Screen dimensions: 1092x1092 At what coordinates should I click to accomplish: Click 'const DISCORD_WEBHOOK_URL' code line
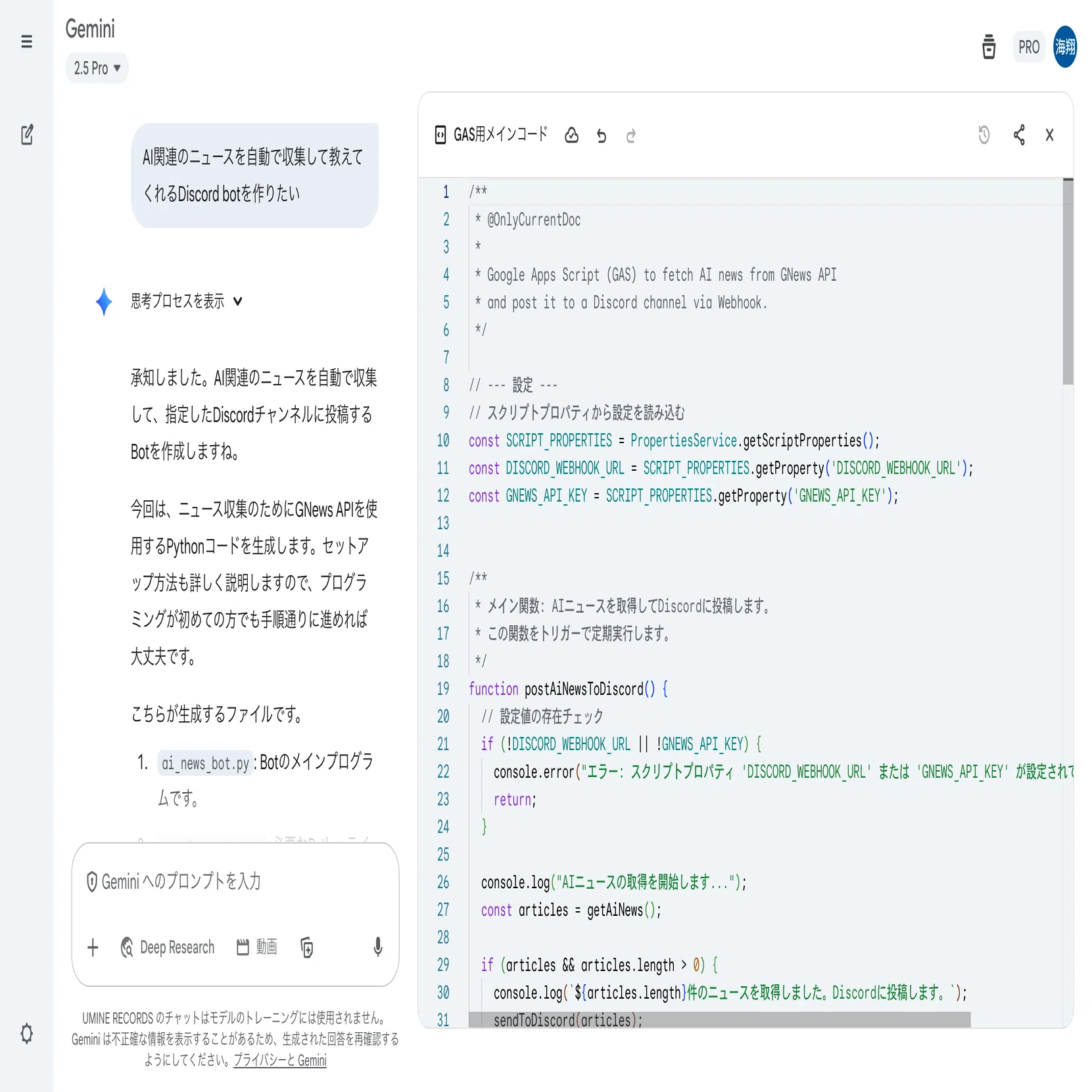tap(721, 468)
